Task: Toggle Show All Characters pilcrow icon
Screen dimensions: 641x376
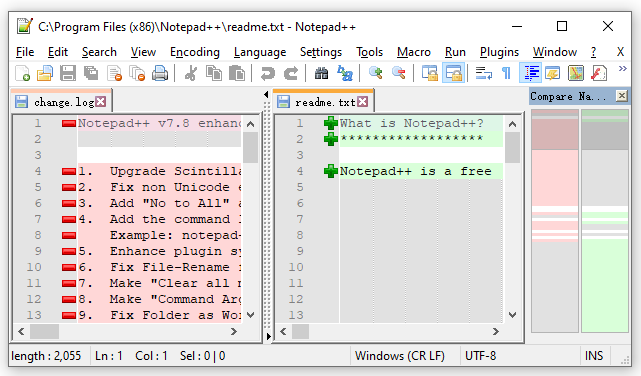Action: (x=507, y=74)
